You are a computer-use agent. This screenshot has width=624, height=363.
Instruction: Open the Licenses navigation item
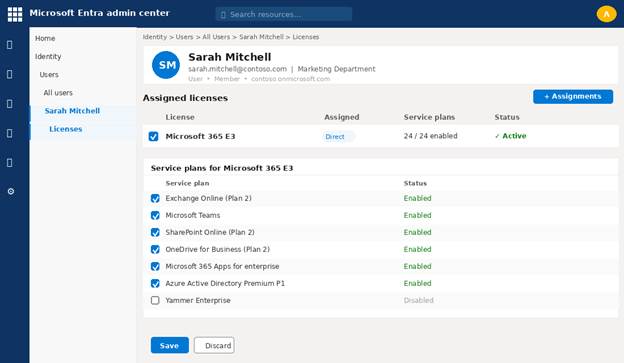(66, 129)
